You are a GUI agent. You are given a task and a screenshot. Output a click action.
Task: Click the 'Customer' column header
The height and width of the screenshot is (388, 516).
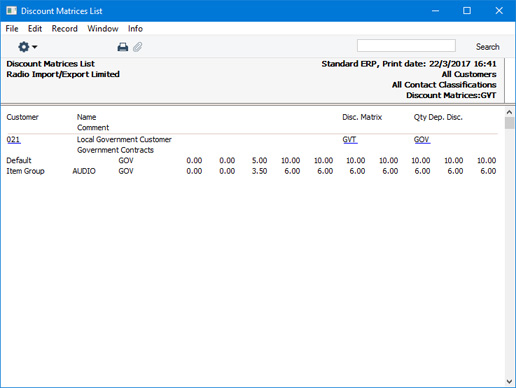coord(22,117)
